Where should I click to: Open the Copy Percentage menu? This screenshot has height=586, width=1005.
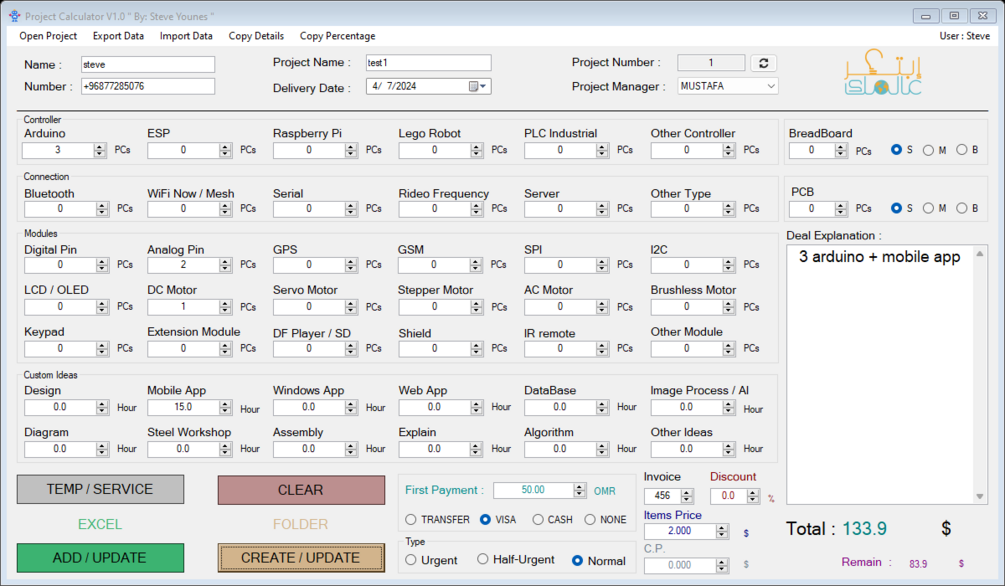tap(337, 36)
